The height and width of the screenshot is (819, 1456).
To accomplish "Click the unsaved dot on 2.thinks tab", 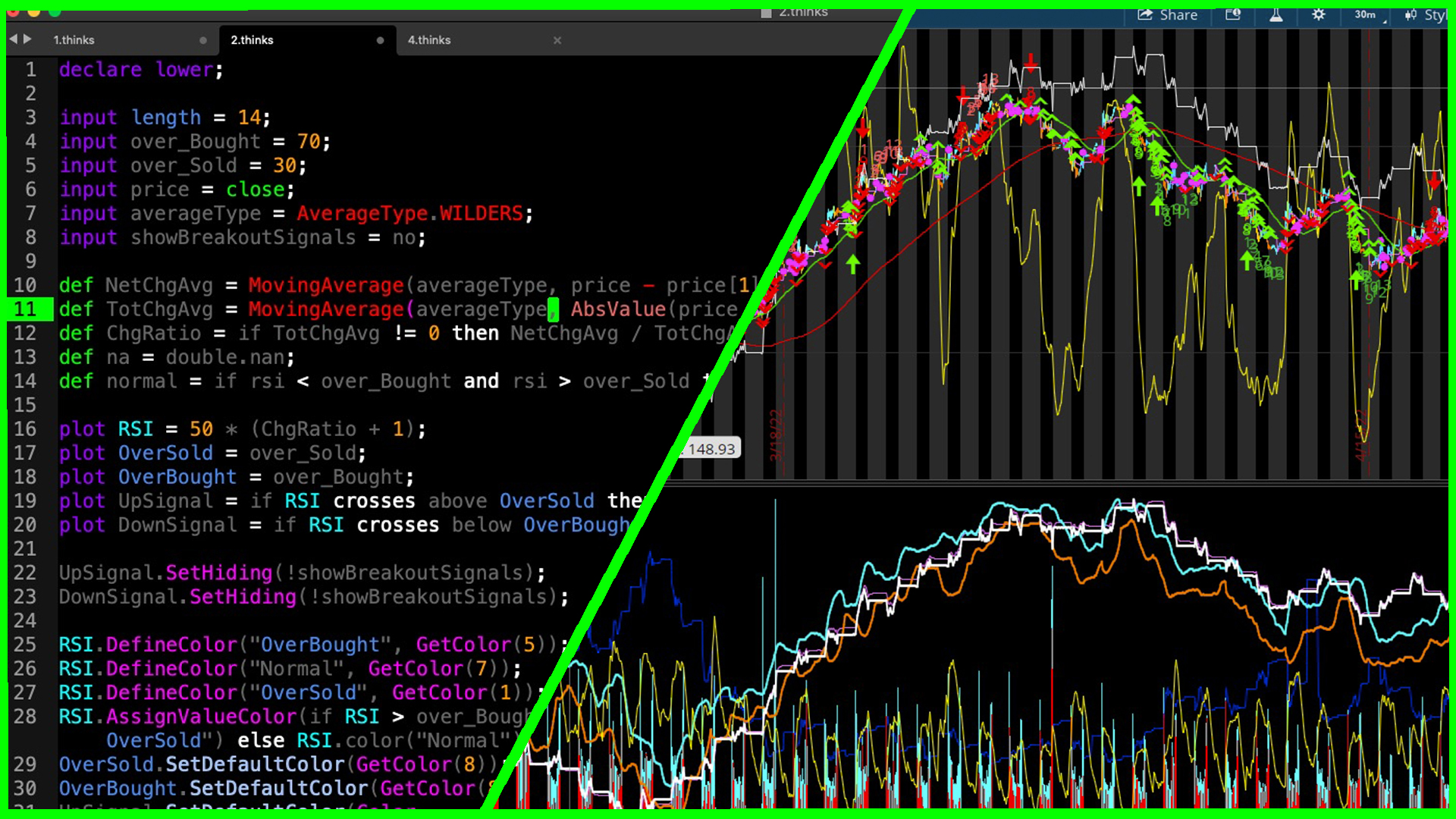I will pos(380,40).
